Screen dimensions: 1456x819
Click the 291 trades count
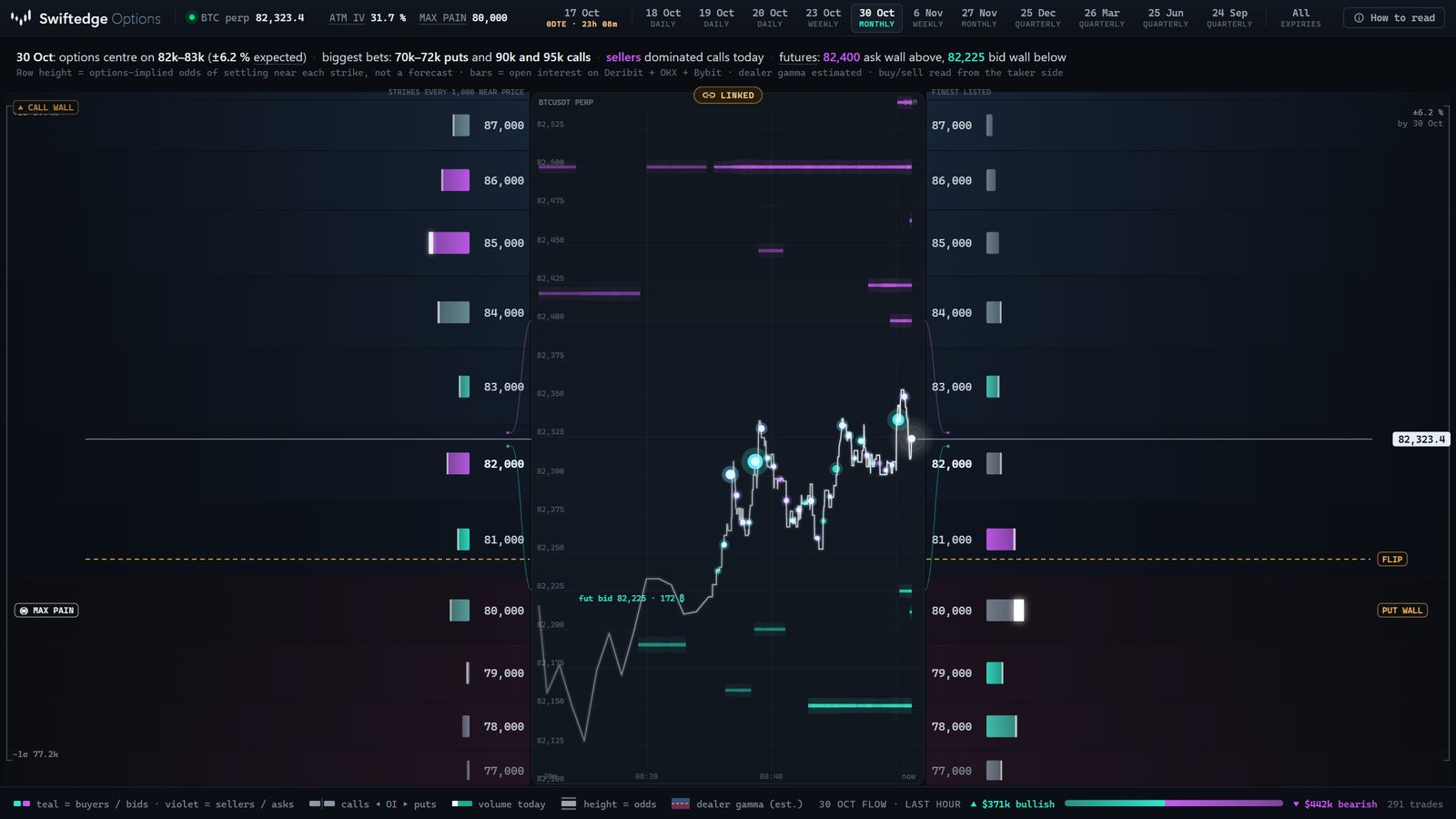1415,804
